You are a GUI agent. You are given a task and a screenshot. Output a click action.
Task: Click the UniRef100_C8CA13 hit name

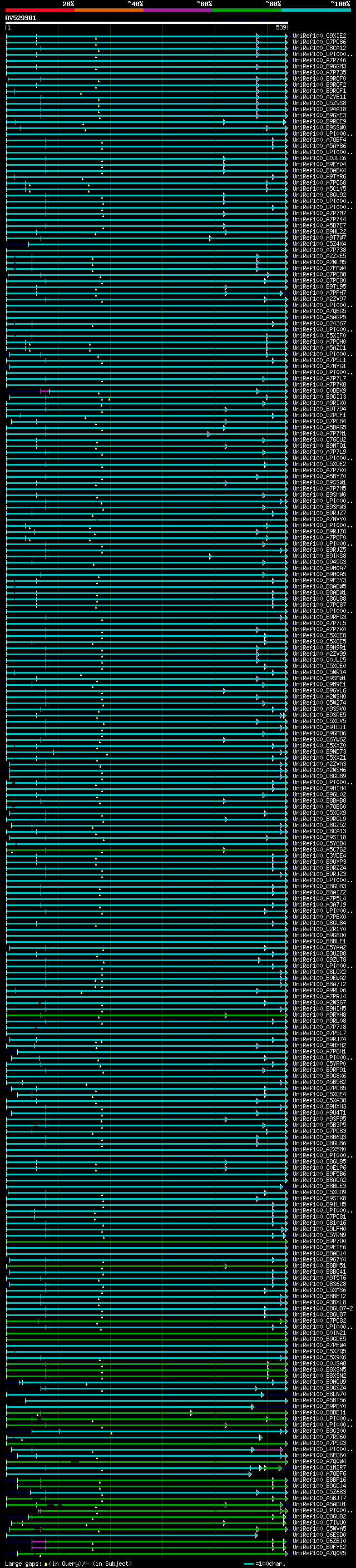click(319, 831)
